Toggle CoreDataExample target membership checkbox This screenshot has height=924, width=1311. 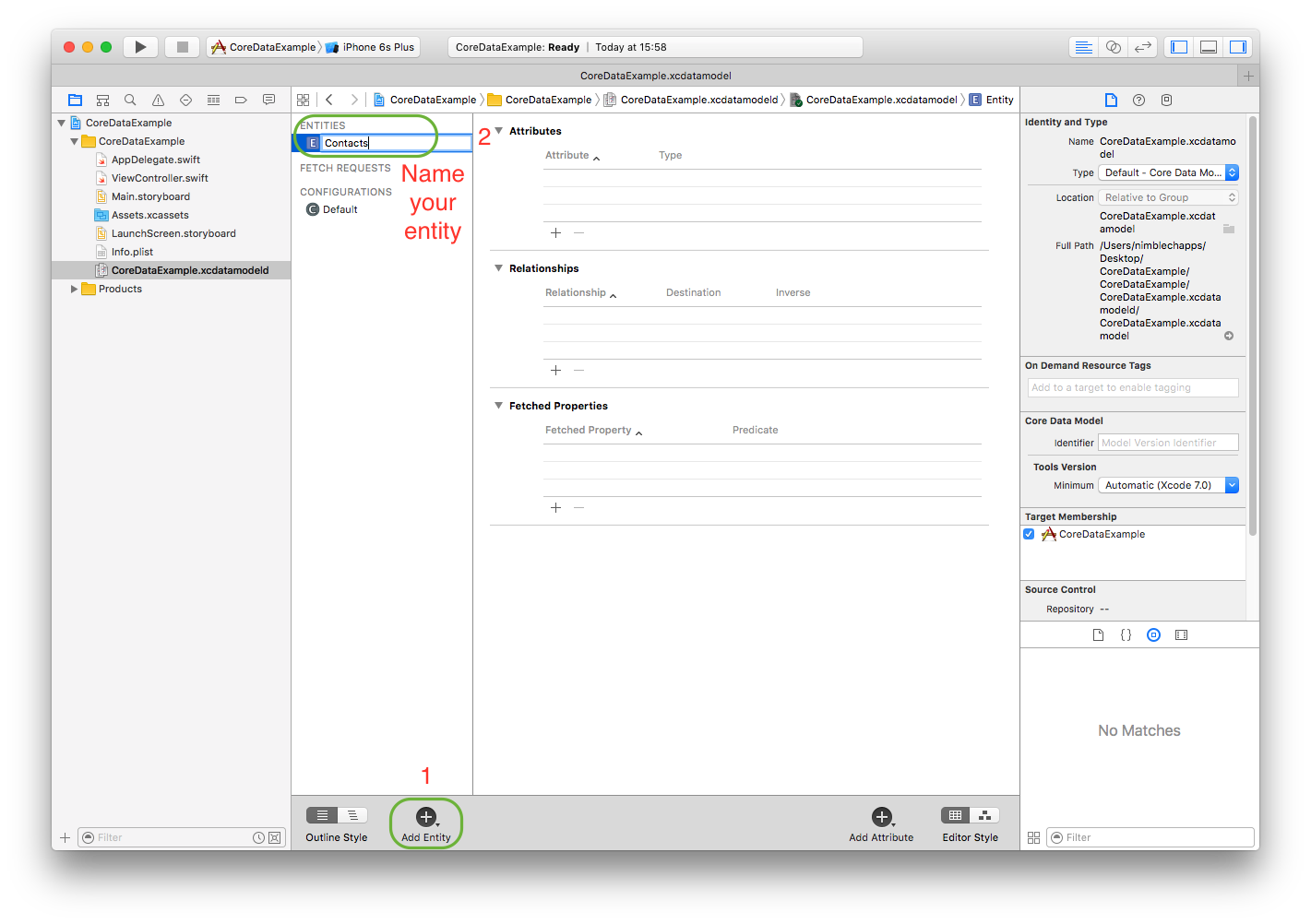click(1029, 534)
